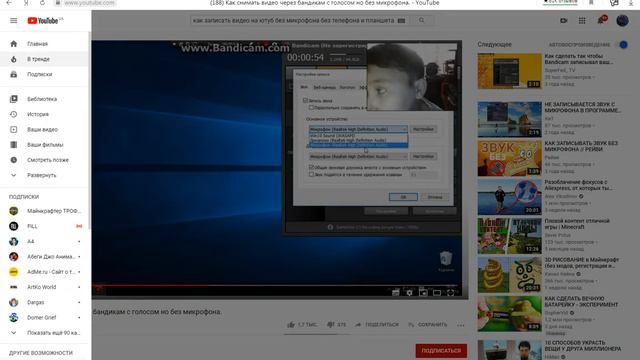Image resolution: width=640 pixels, height=360 pixels.
Task: Open the Domer Grief subscription channel
Action: coord(44,318)
